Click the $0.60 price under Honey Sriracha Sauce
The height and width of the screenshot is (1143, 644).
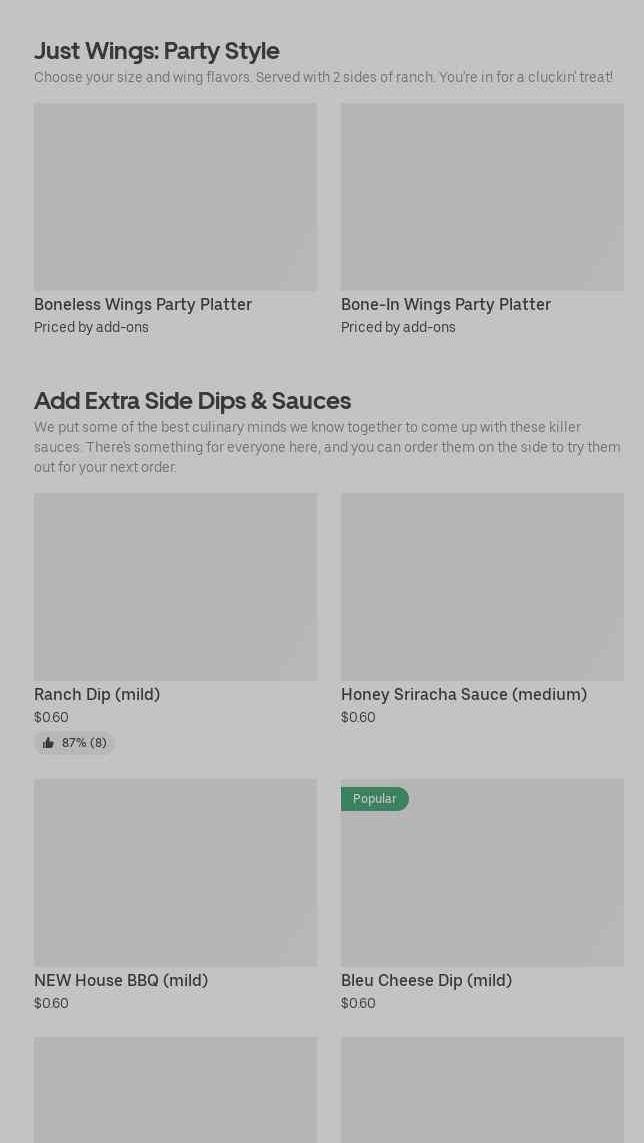[358, 717]
